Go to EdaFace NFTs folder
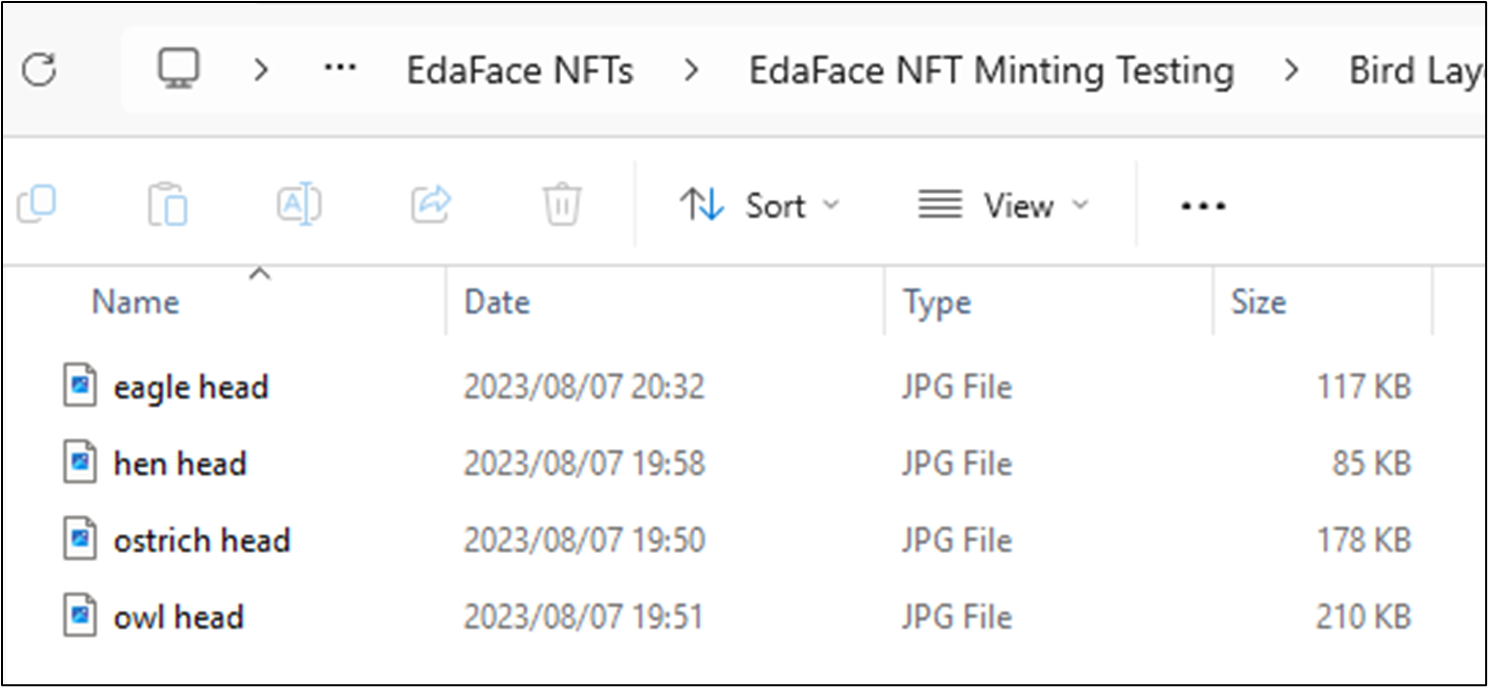1488x687 pixels. (519, 71)
